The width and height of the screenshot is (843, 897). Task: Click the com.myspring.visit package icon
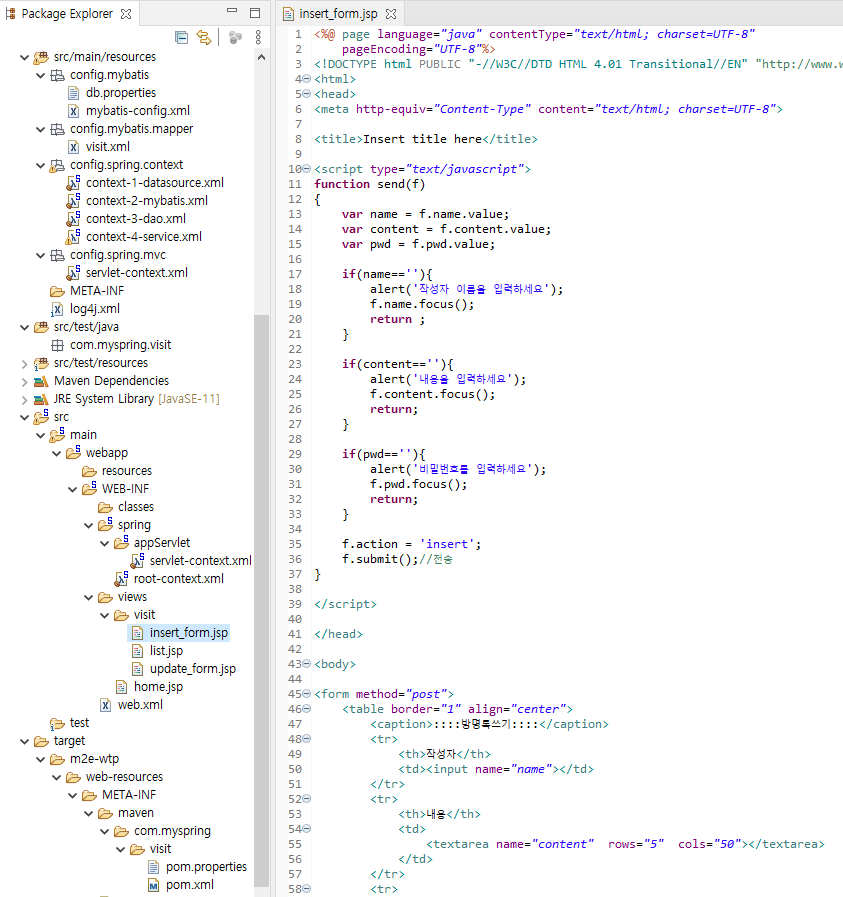pos(57,345)
